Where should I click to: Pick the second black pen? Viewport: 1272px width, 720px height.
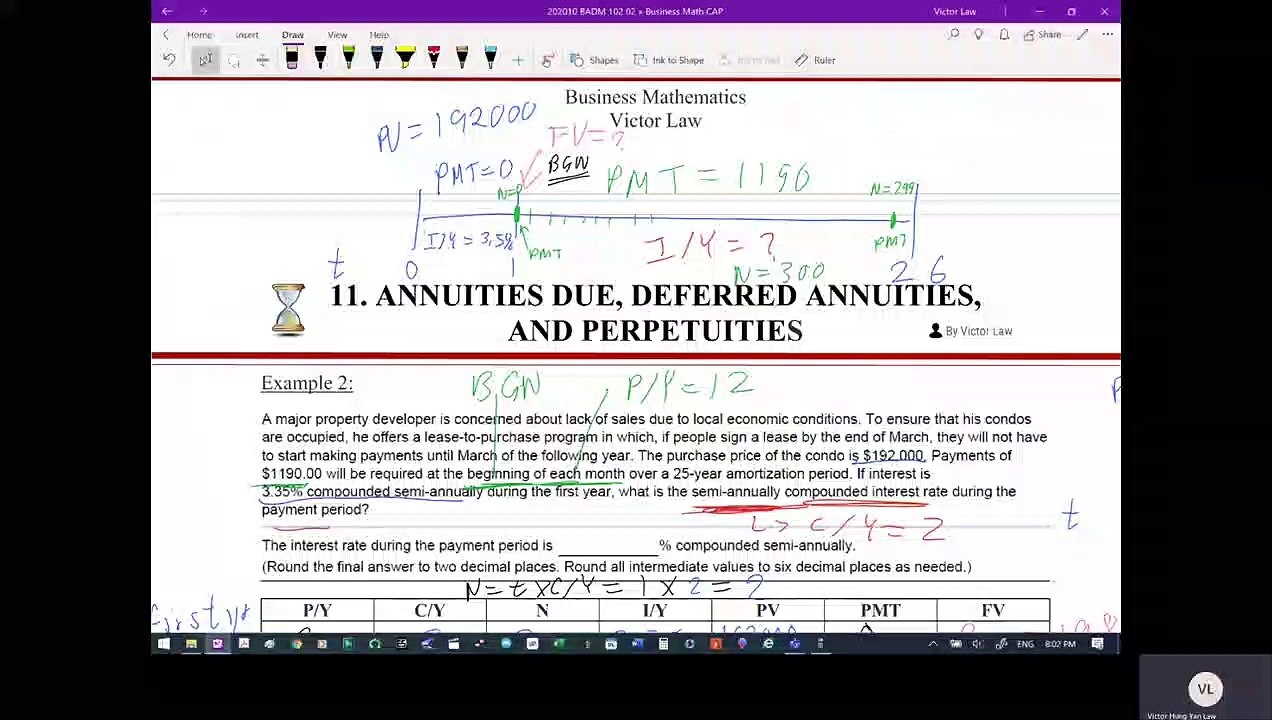tap(320, 59)
